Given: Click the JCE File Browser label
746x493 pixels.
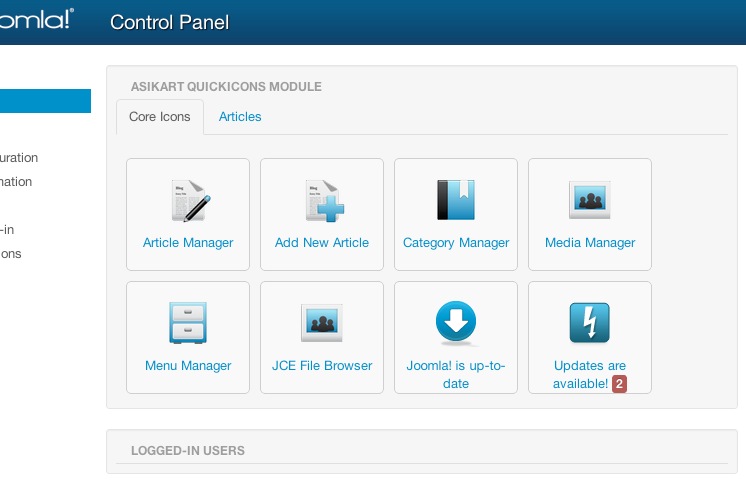Looking at the screenshot, I should [322, 365].
